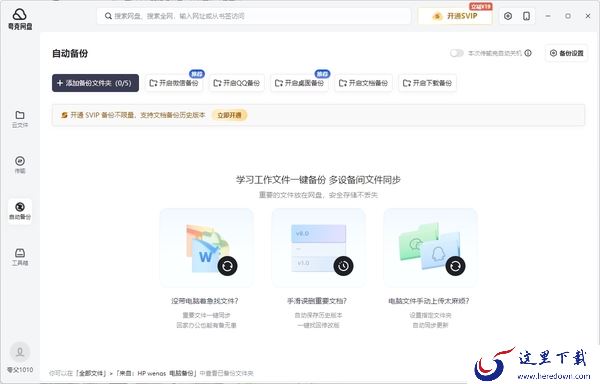Click the text 手滑误删重要文档?
The width and height of the screenshot is (600, 384).
tap(317, 301)
